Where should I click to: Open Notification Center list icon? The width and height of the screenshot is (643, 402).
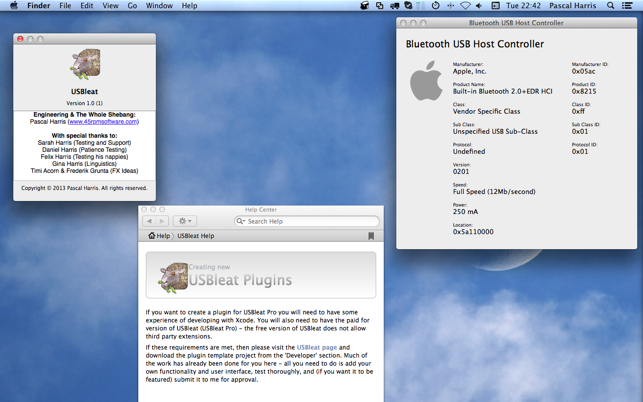pyautogui.click(x=627, y=6)
